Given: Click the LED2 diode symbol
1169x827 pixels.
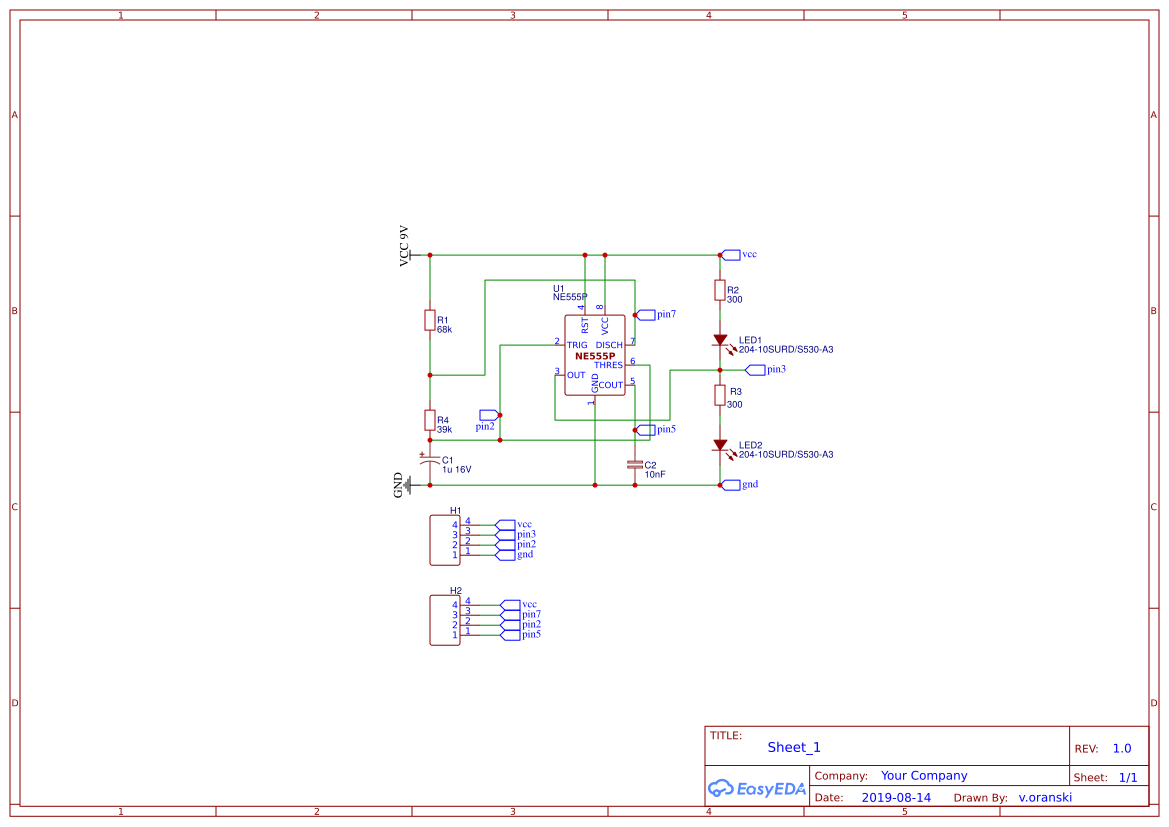Looking at the screenshot, I should pyautogui.click(x=722, y=444).
